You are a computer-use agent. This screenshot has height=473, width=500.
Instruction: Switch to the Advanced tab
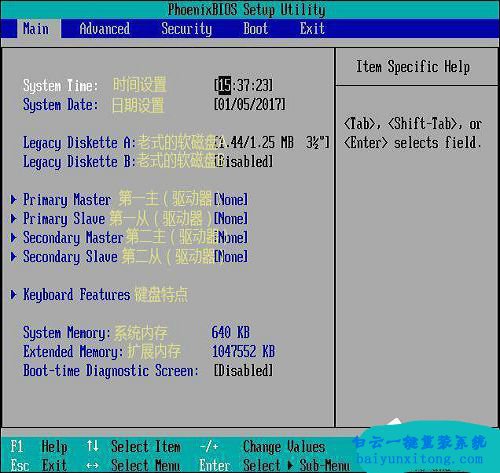tap(105, 29)
